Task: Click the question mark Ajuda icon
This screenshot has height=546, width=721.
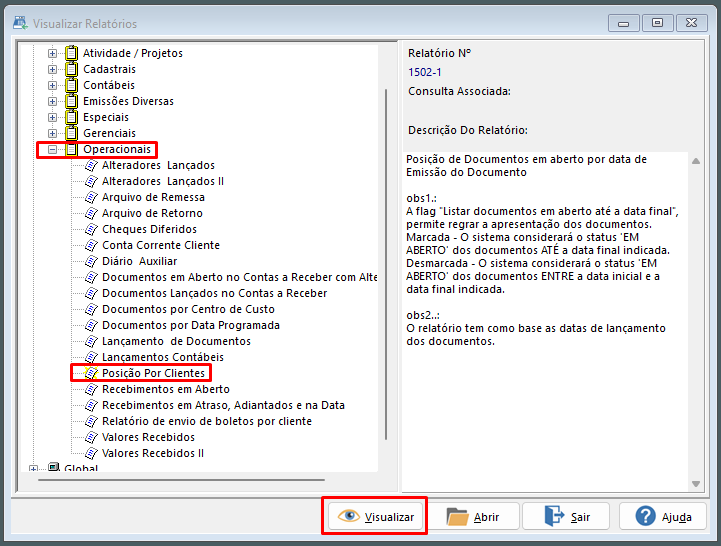Action: tap(646, 516)
